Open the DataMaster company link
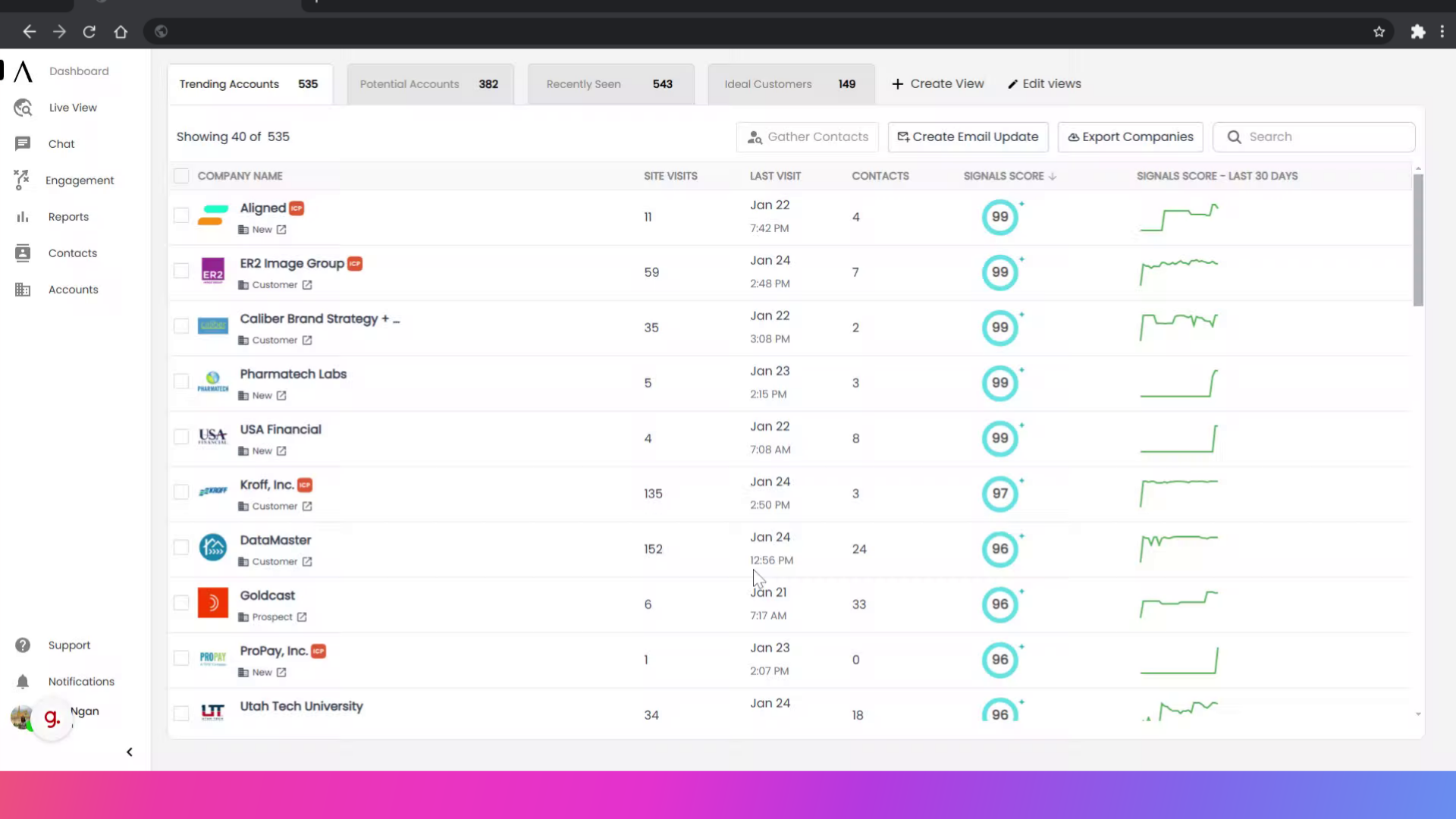This screenshot has width=1456, height=819. coord(275,540)
